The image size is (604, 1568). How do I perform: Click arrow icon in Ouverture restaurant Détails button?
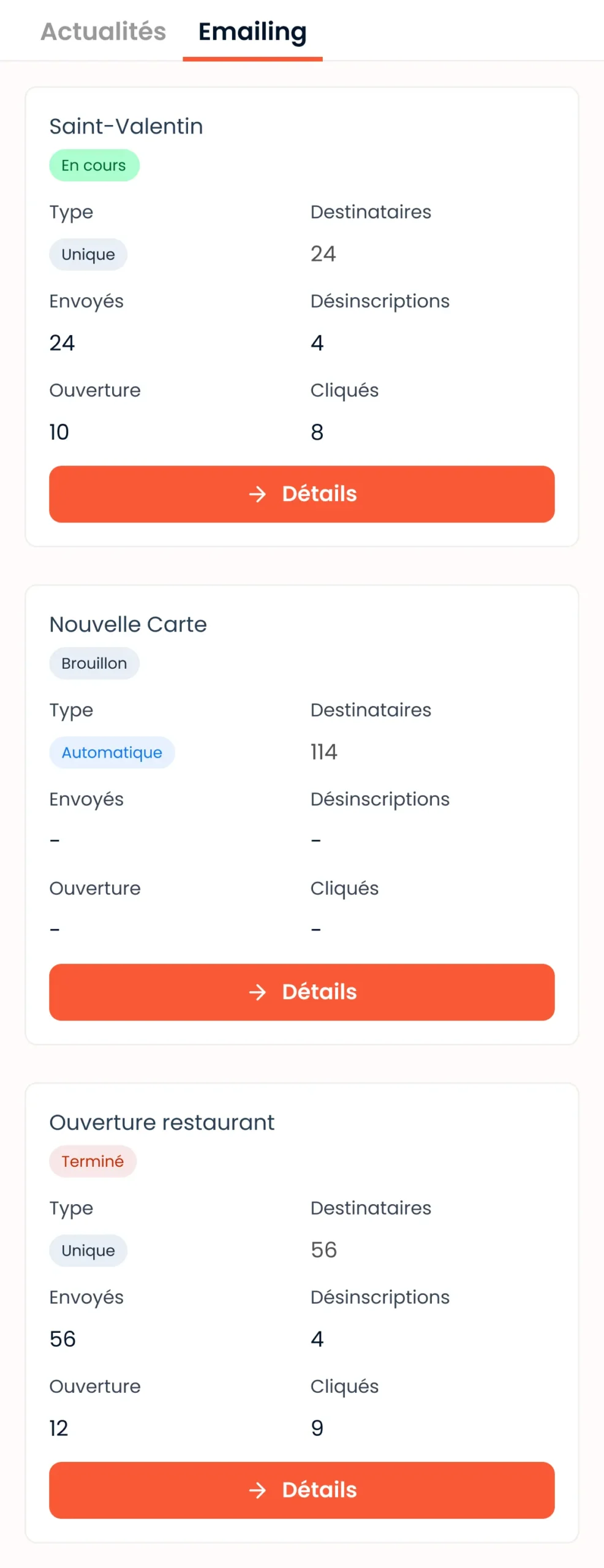258,1490
